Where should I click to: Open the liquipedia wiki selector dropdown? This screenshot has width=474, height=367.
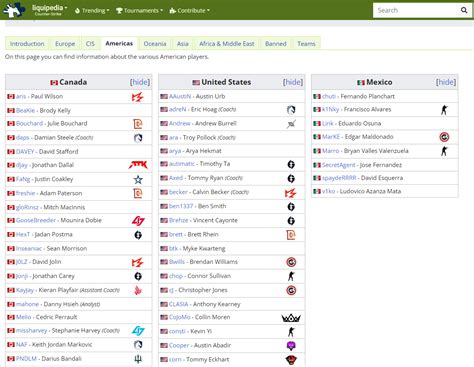[49, 10]
